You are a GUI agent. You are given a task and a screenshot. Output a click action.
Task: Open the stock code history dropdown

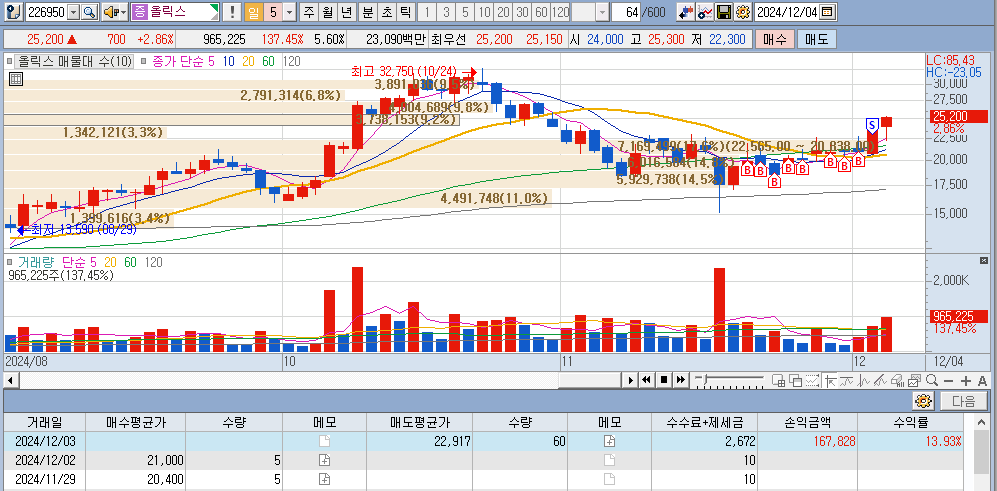tap(74, 11)
